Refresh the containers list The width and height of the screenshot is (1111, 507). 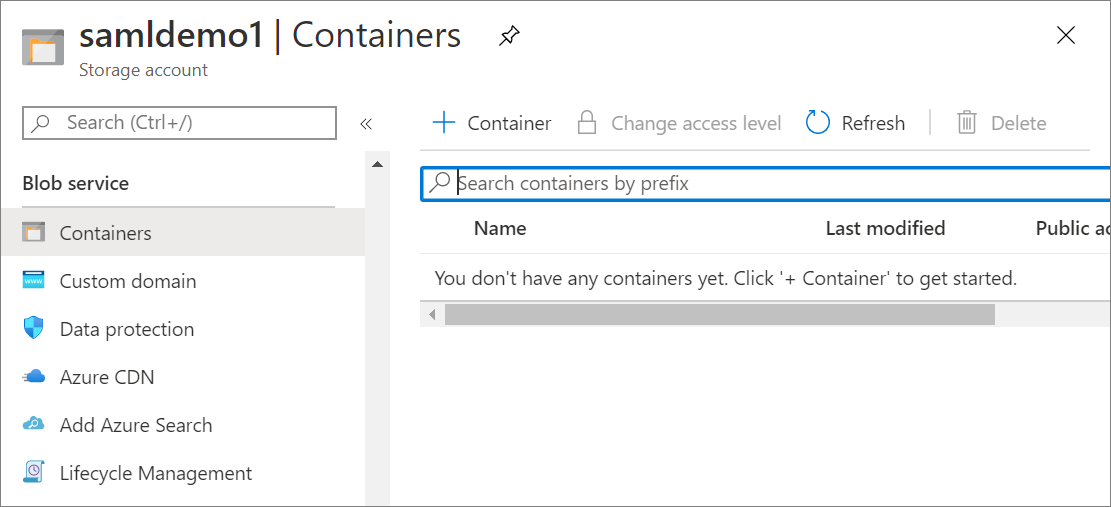click(855, 123)
